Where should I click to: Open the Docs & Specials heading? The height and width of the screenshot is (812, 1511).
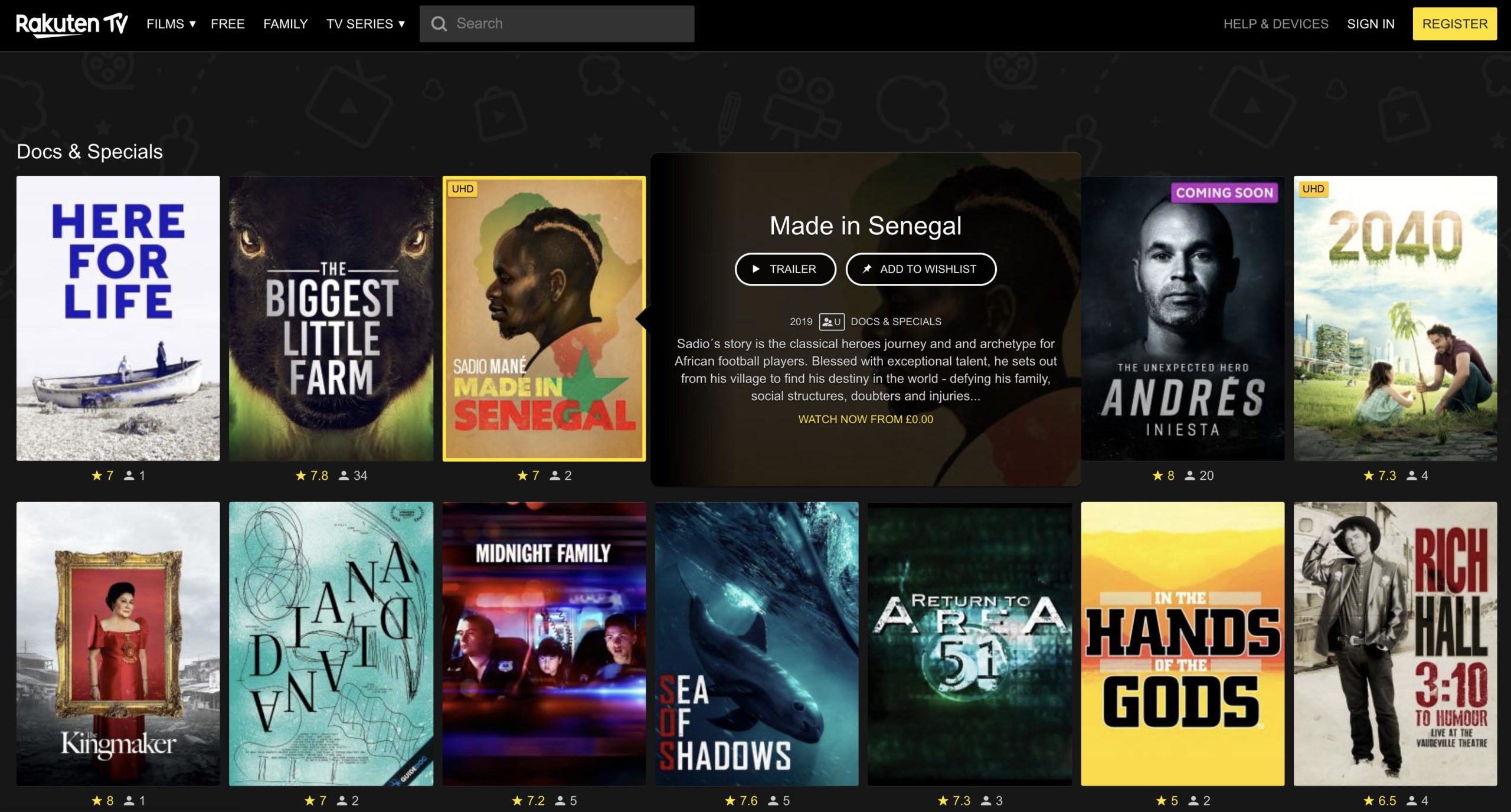point(90,152)
